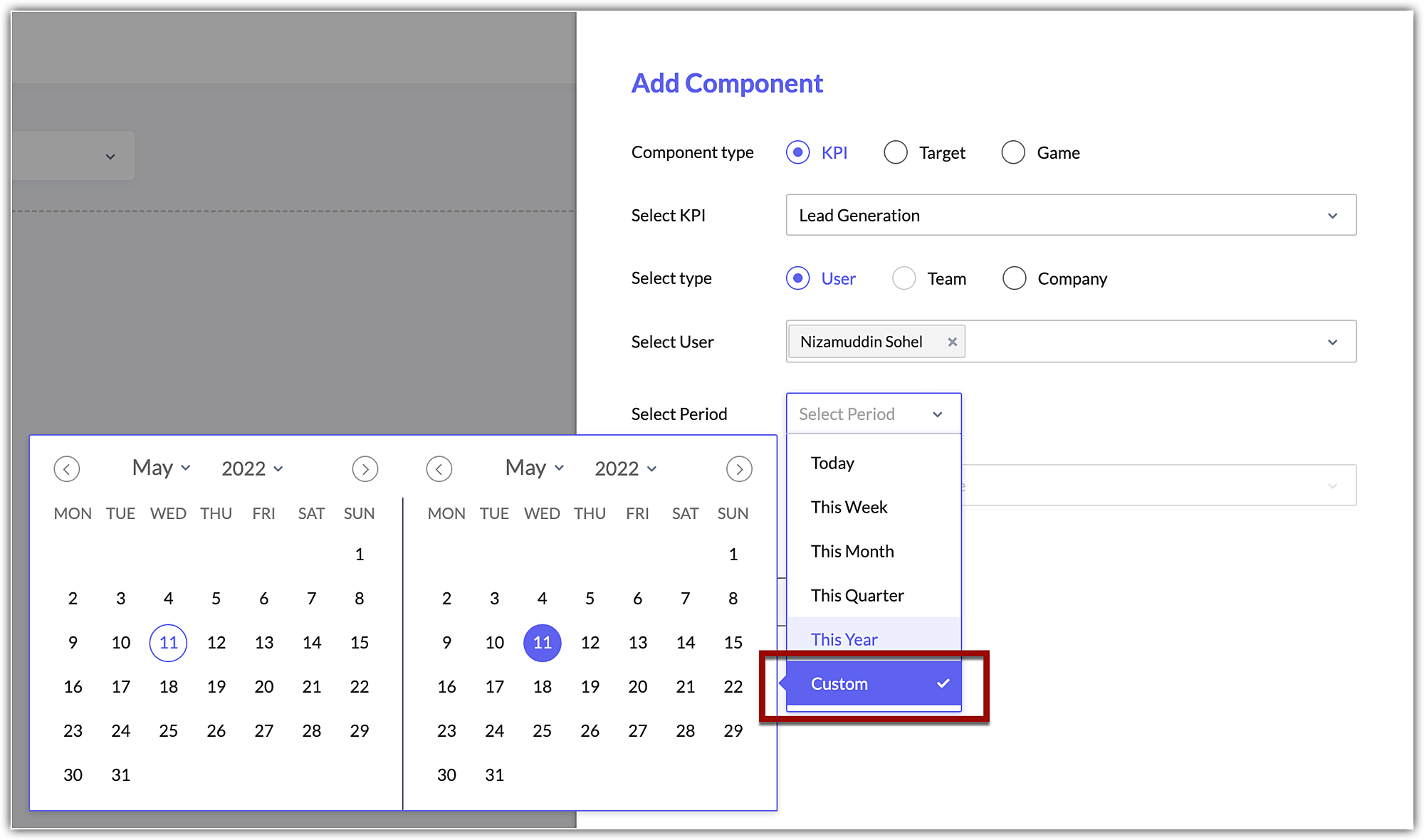
Task: Select the Target component type
Action: (x=896, y=152)
